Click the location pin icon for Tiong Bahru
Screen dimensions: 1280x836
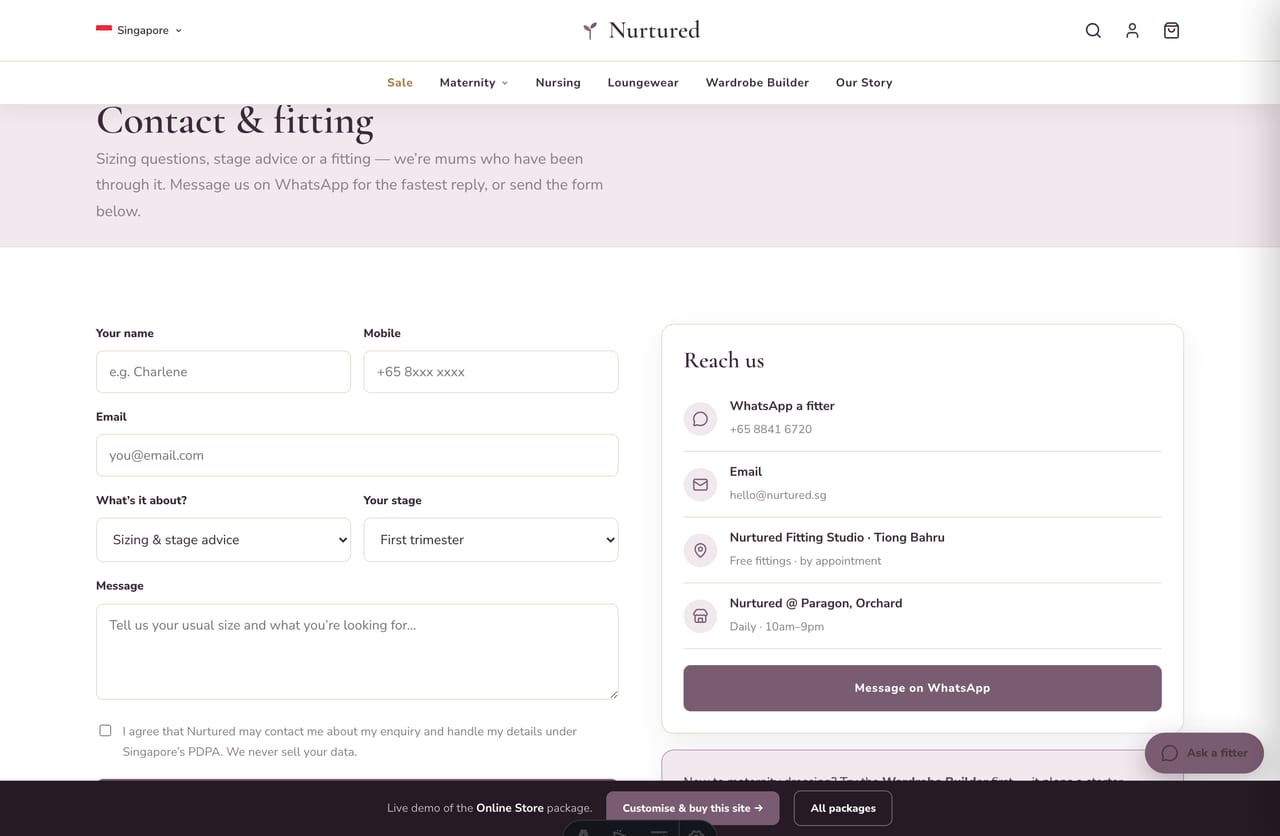click(700, 550)
